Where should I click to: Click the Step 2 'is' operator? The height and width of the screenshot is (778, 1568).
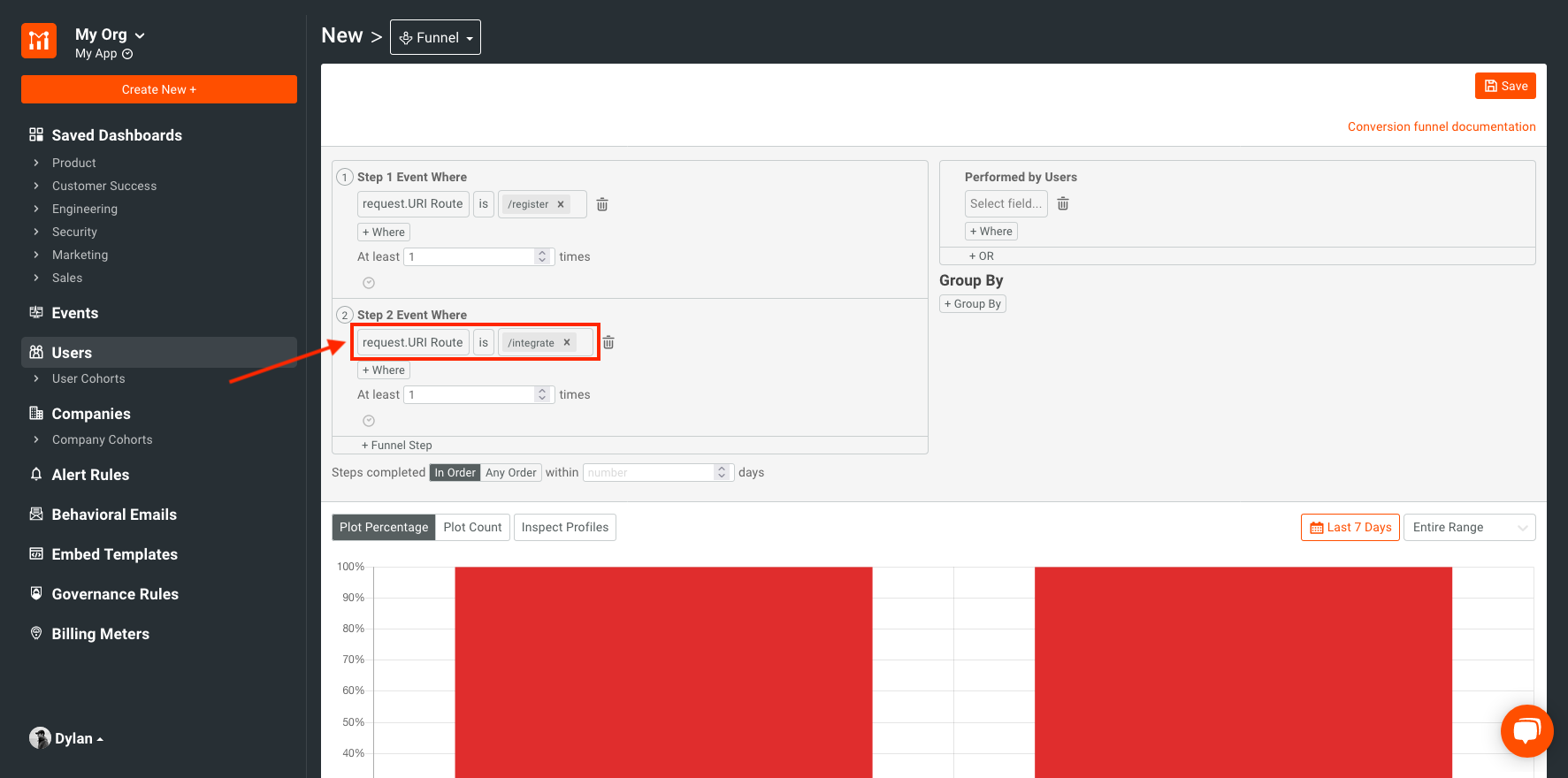(484, 342)
